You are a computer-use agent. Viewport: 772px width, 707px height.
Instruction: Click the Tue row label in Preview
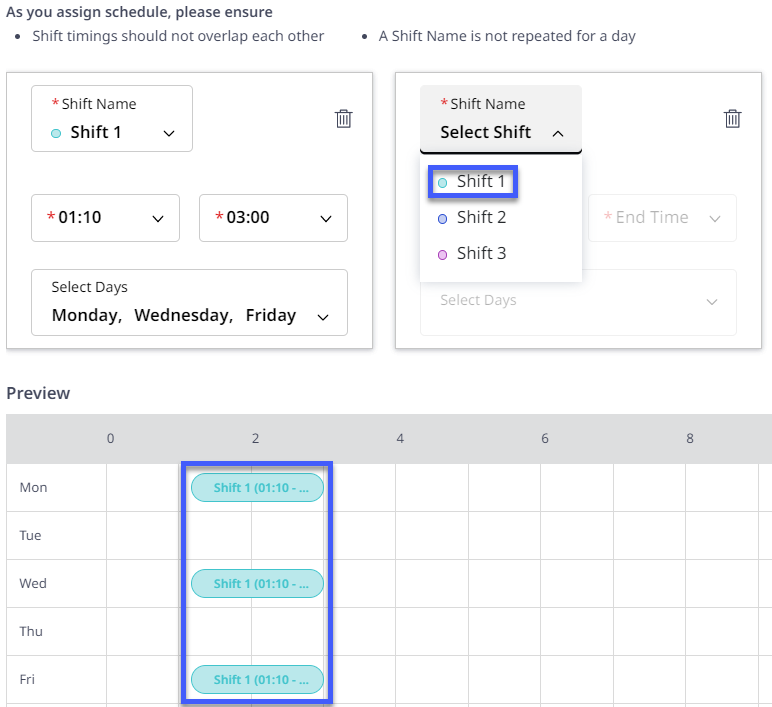tap(31, 536)
